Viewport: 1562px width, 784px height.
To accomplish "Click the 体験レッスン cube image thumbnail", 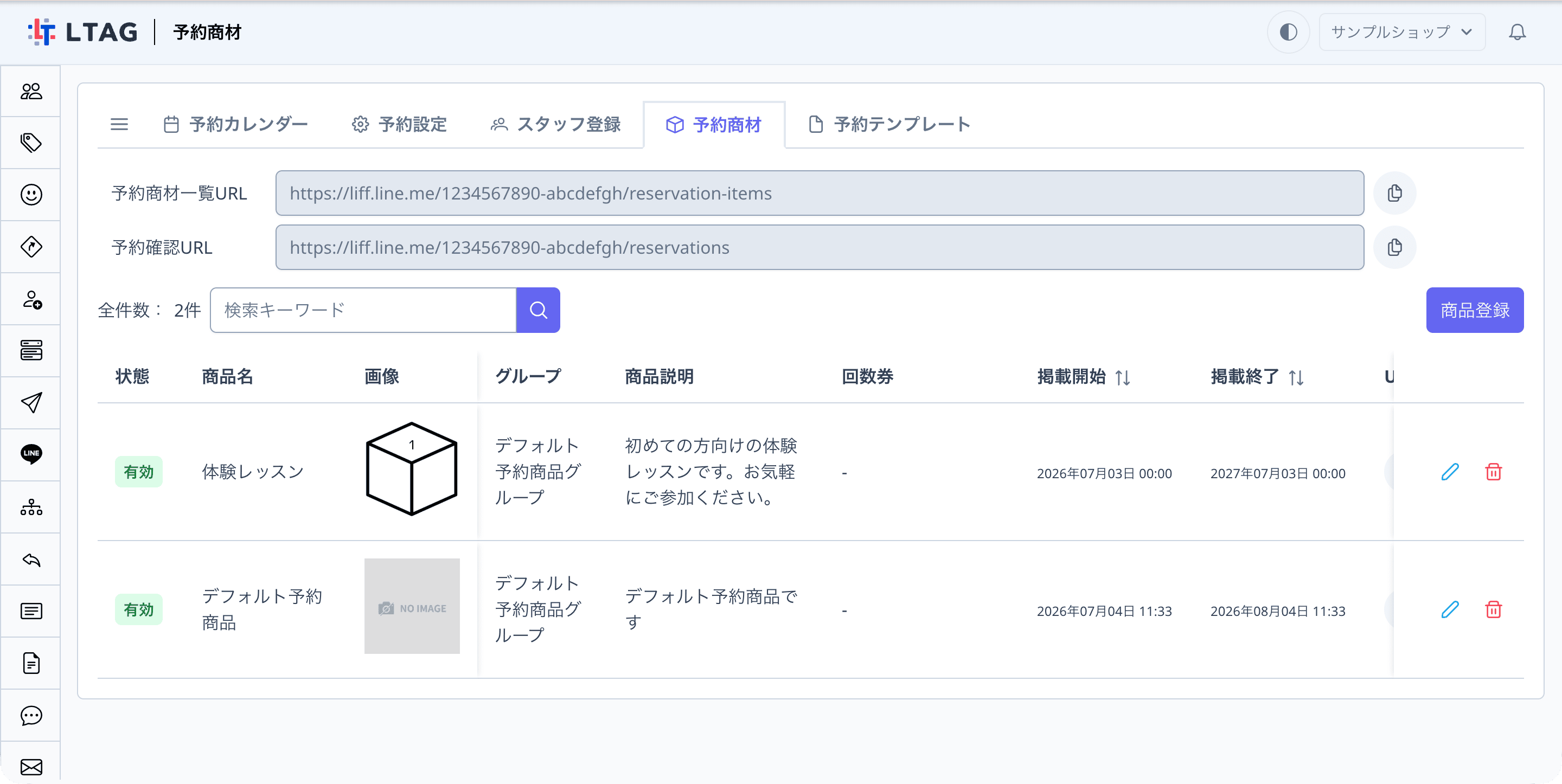I will point(412,470).
